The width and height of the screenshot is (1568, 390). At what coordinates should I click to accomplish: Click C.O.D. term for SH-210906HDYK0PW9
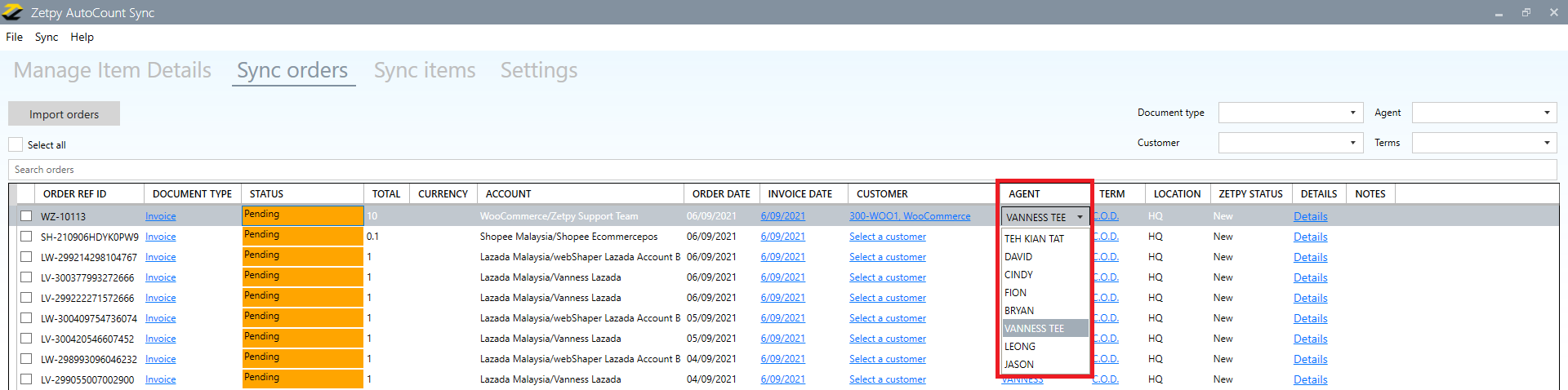tap(1106, 237)
